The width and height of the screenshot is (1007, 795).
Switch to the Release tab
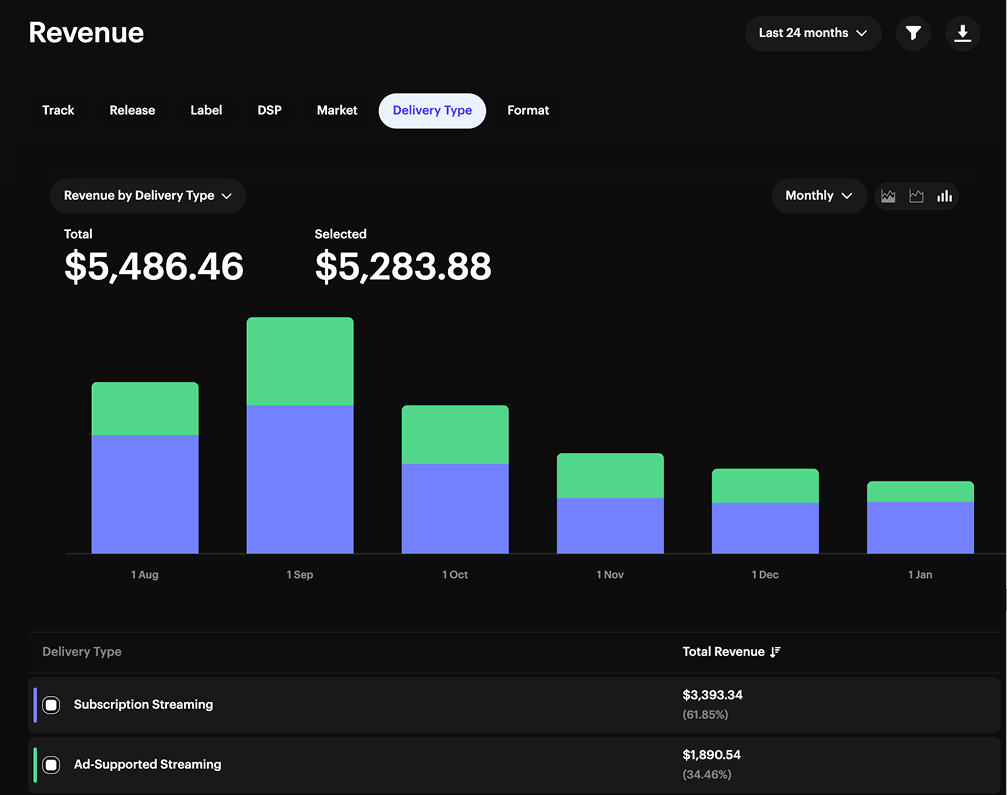(x=132, y=111)
